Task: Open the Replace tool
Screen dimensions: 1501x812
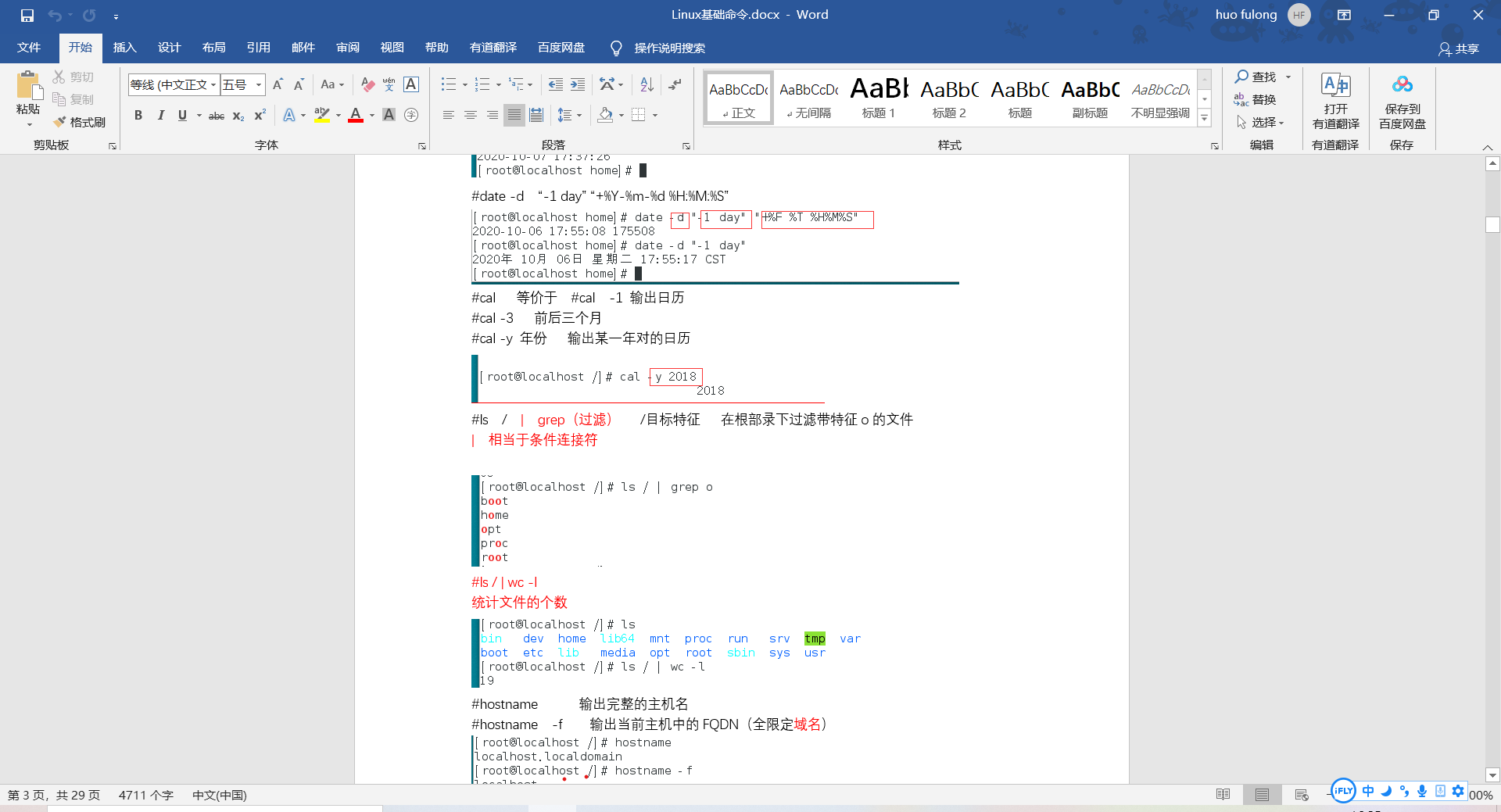Action: [x=1262, y=99]
